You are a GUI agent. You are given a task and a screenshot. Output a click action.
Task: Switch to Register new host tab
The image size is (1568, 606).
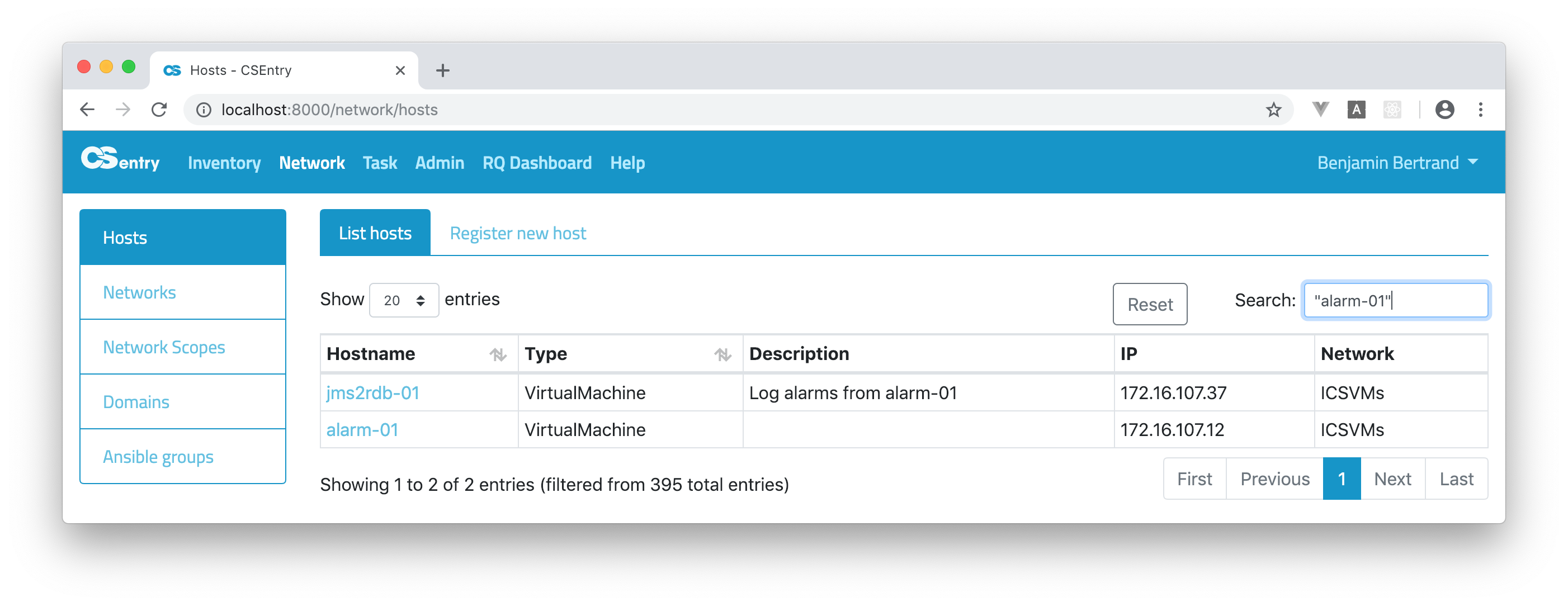click(517, 234)
